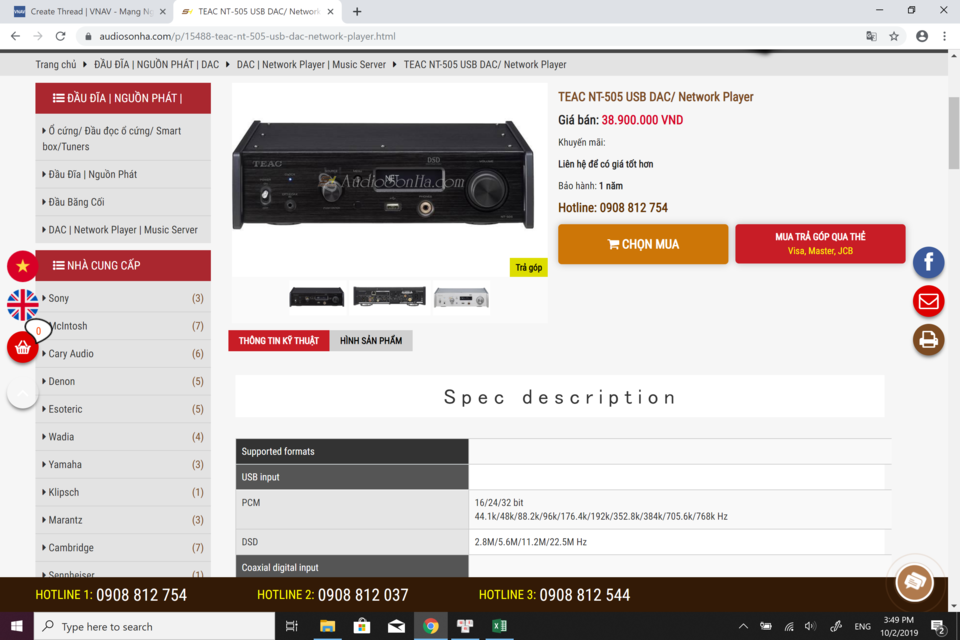Go back to previous page
Image resolution: width=960 pixels, height=640 pixels.
[15, 36]
